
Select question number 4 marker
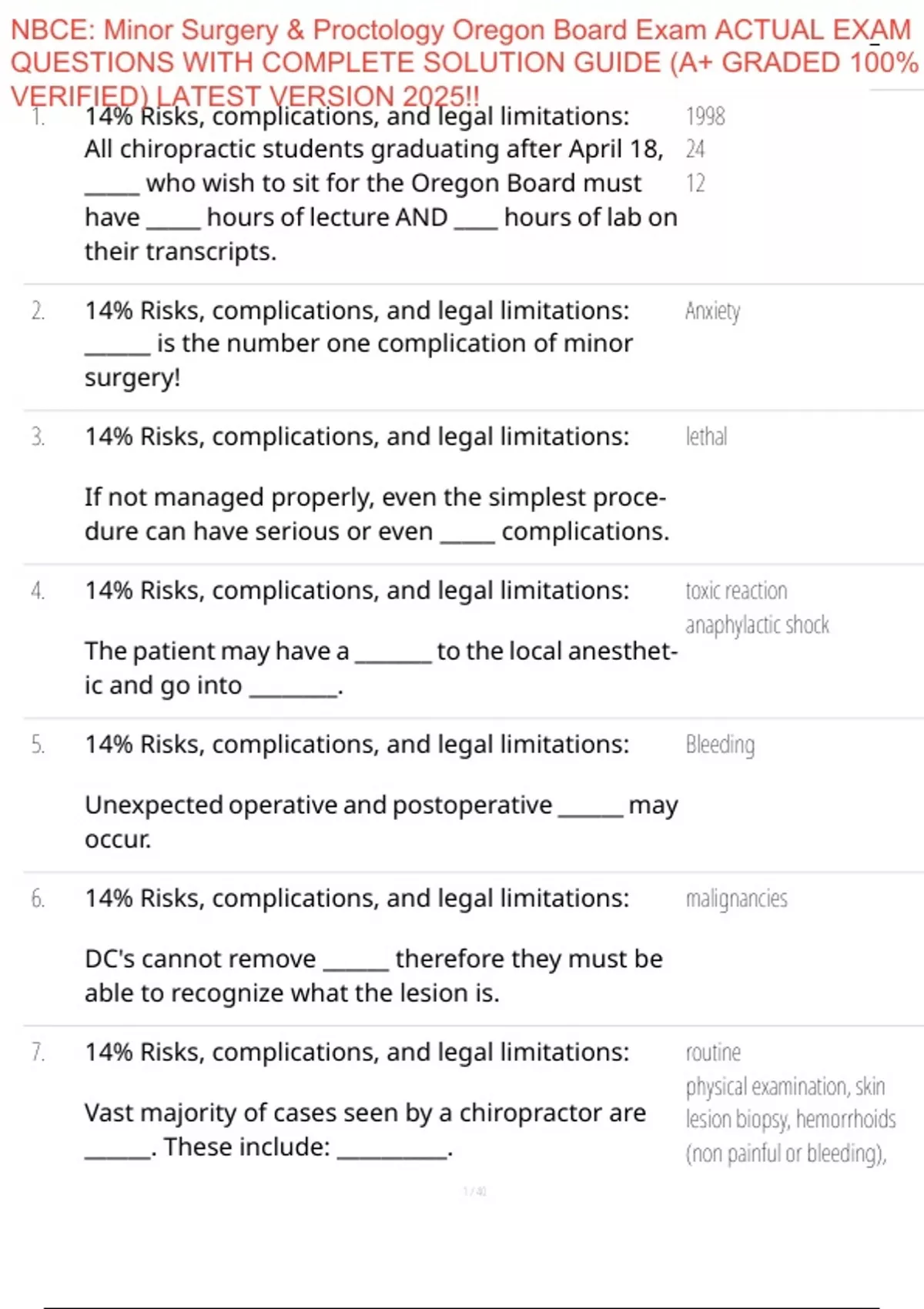tap(38, 591)
